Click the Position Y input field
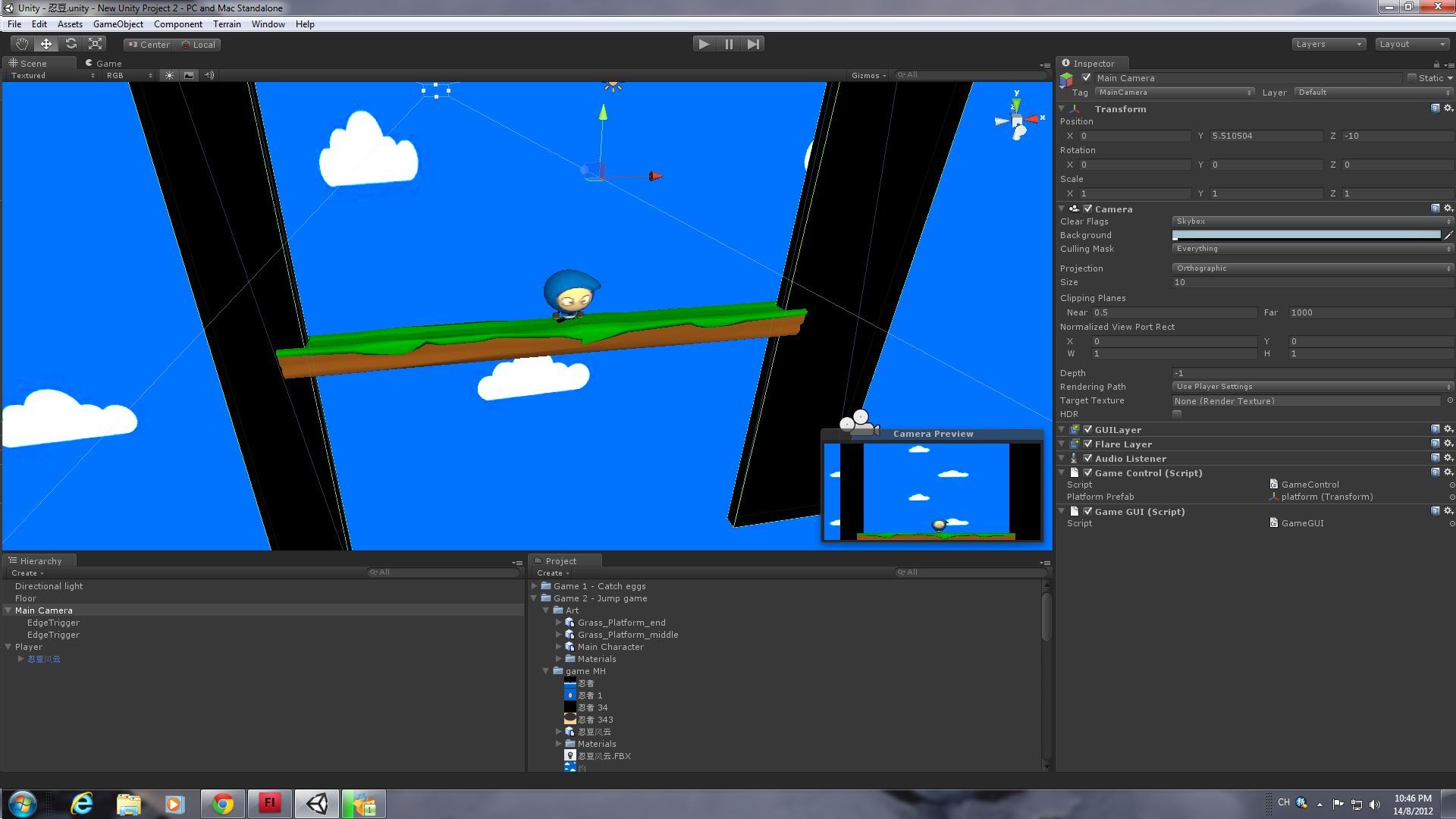 tap(1266, 136)
